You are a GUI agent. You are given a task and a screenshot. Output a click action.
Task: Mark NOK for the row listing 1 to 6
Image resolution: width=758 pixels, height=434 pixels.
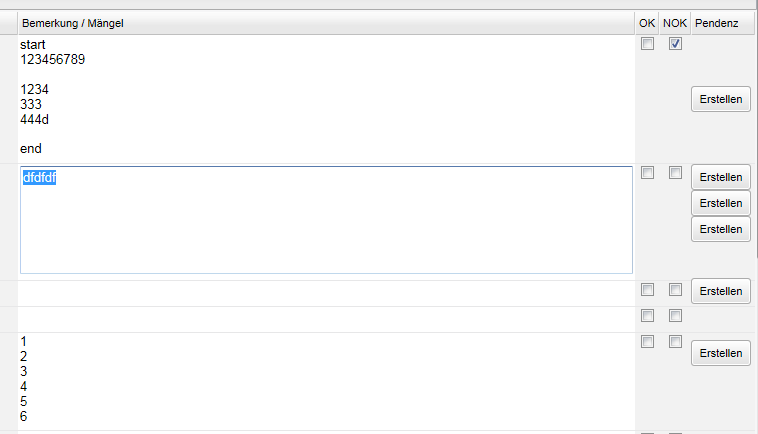click(675, 342)
